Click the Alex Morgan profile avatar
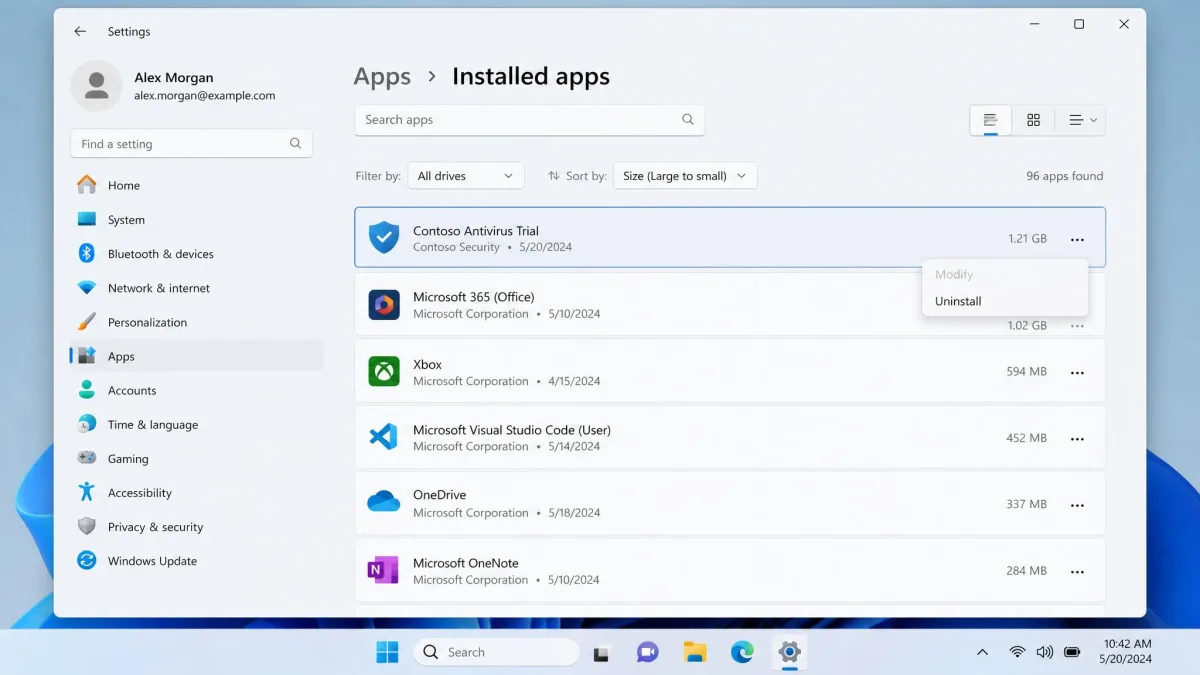 click(96, 86)
